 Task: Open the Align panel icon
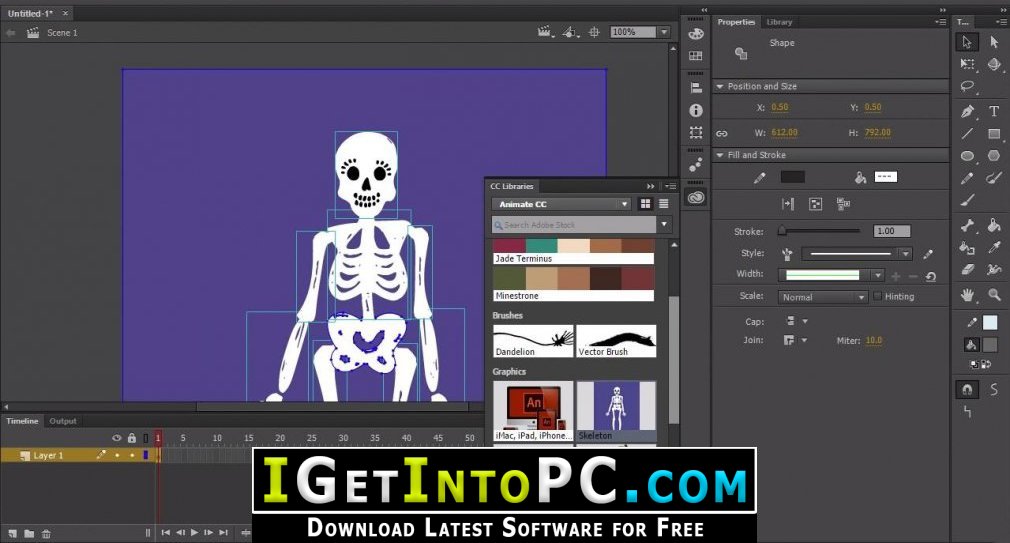[x=696, y=88]
